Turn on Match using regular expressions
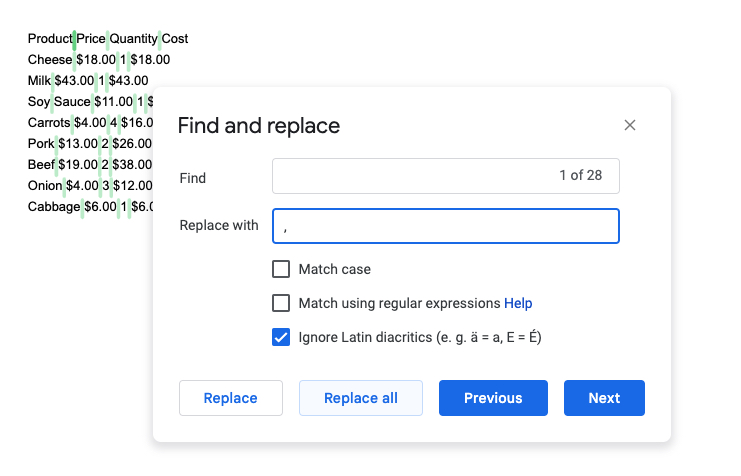The height and width of the screenshot is (476, 741). point(281,303)
